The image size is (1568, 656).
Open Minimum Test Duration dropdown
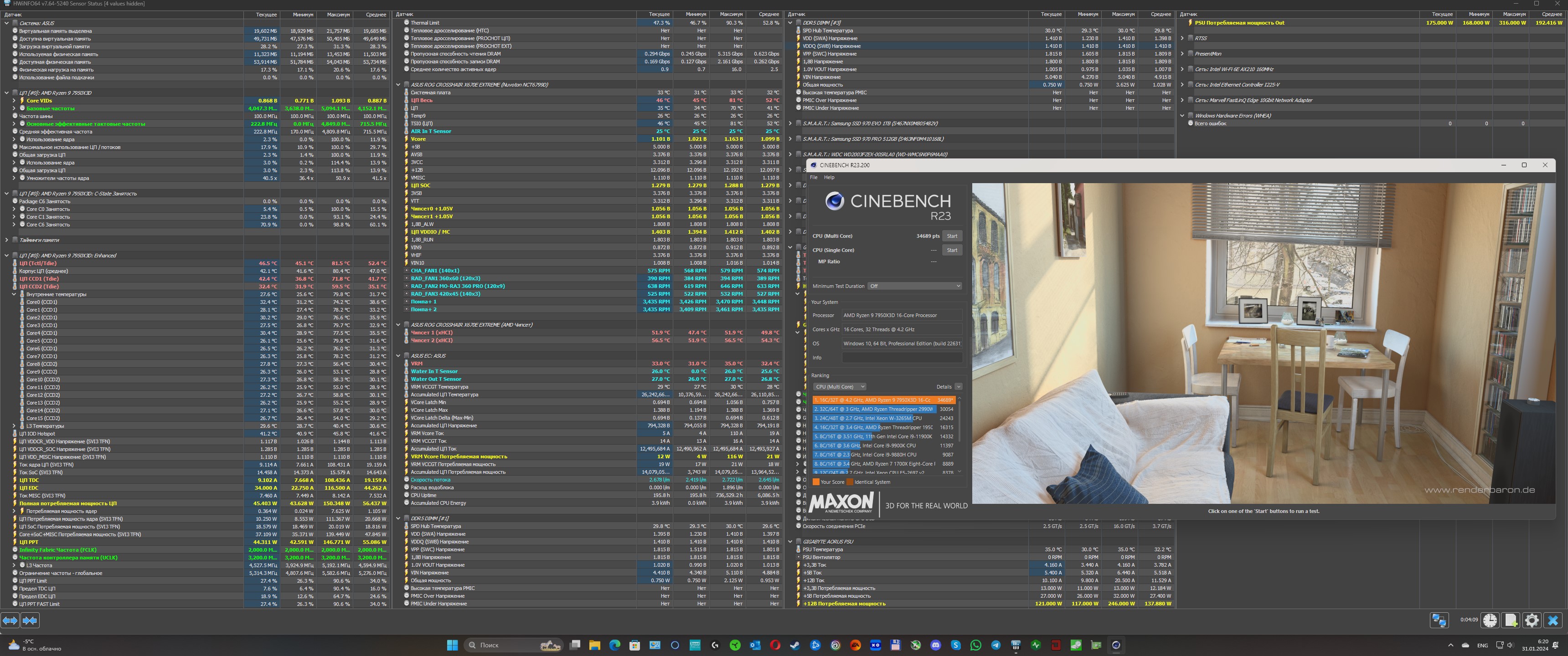tap(915, 286)
